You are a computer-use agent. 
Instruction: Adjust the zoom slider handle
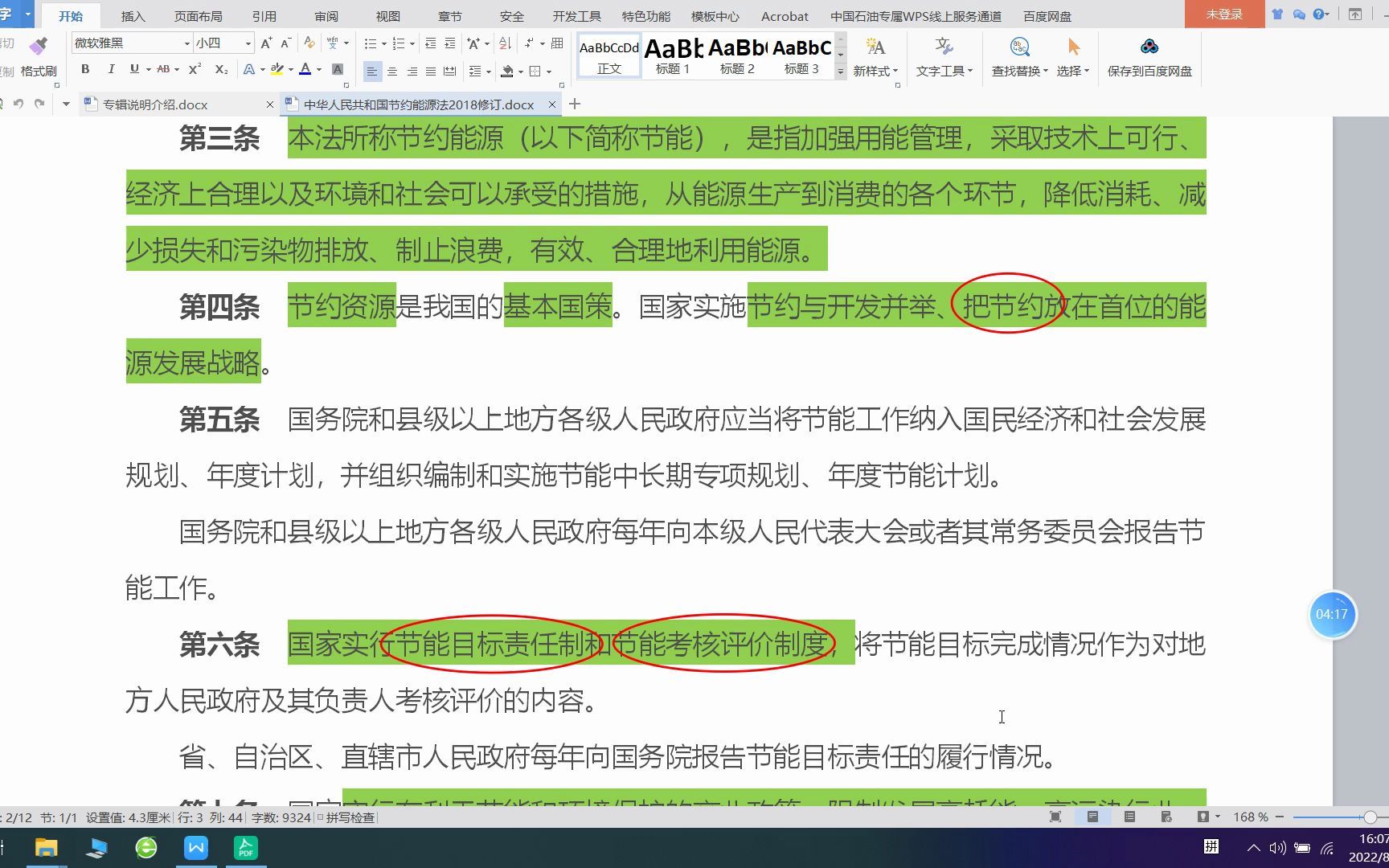(1370, 817)
